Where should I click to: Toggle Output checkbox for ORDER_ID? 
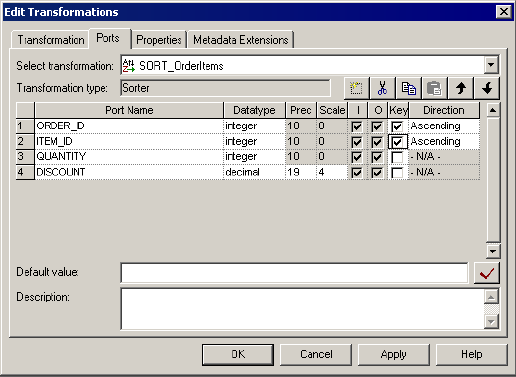tap(377, 127)
